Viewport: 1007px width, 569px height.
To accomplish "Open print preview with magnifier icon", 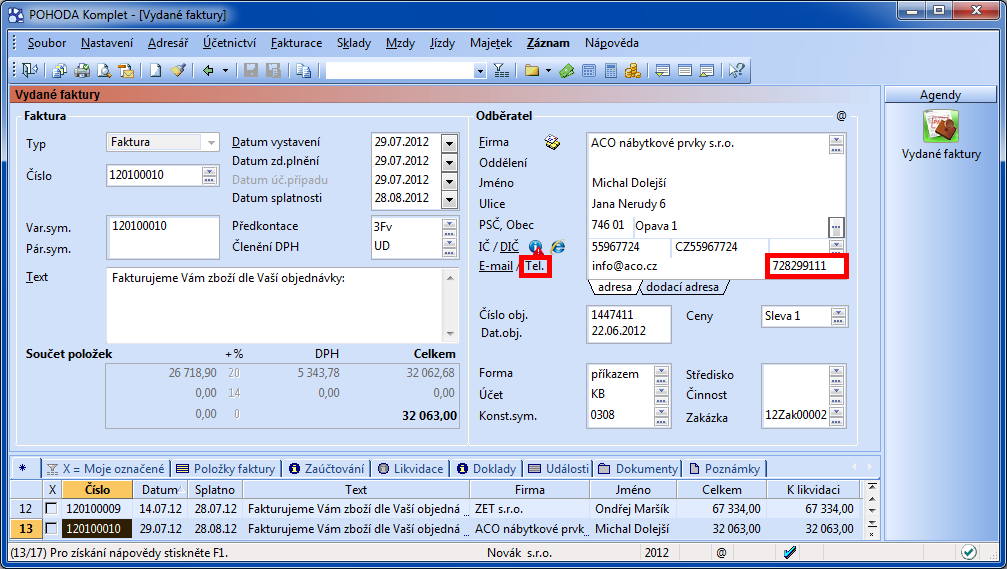I will coord(103,70).
